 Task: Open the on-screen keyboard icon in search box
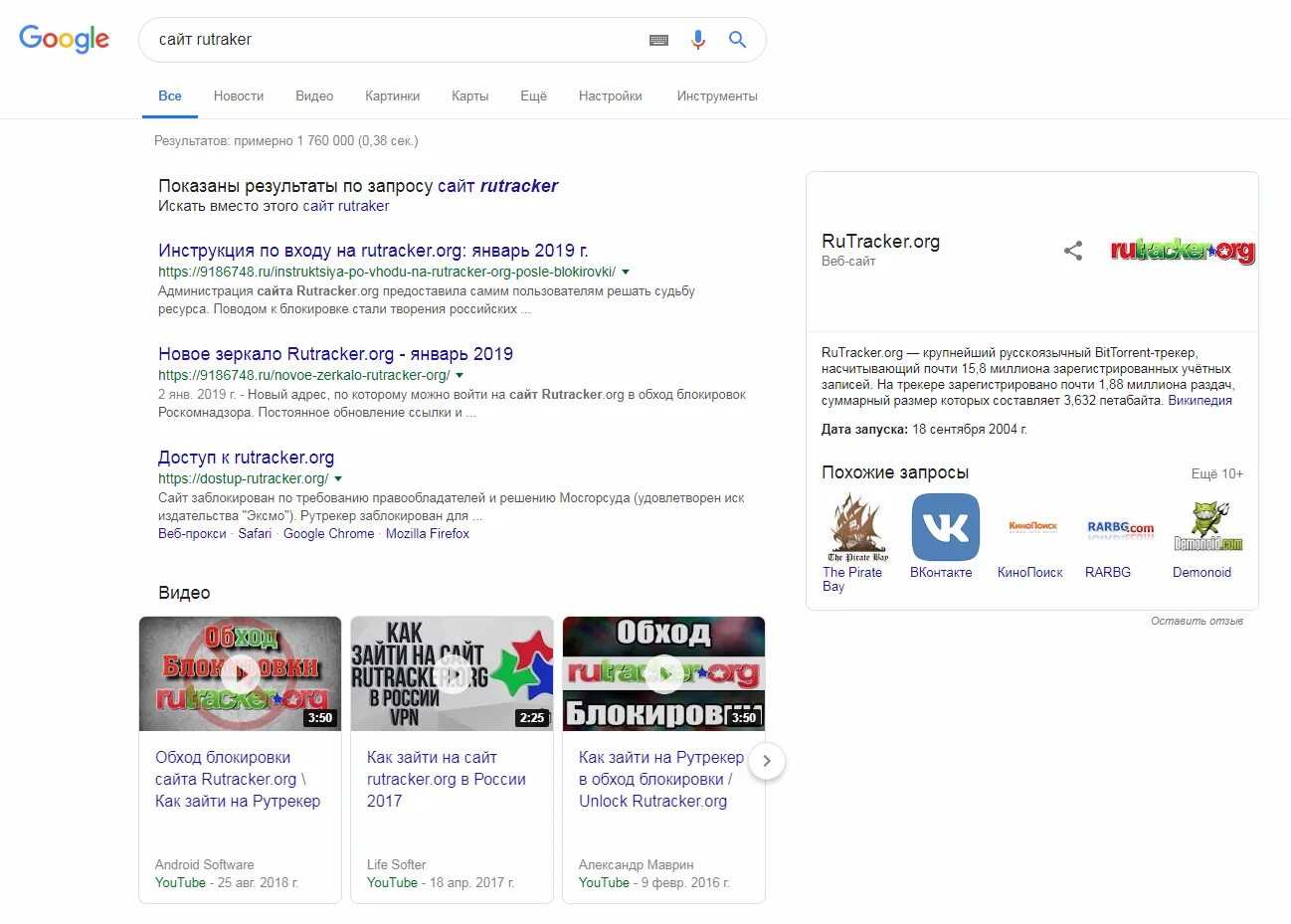(658, 40)
